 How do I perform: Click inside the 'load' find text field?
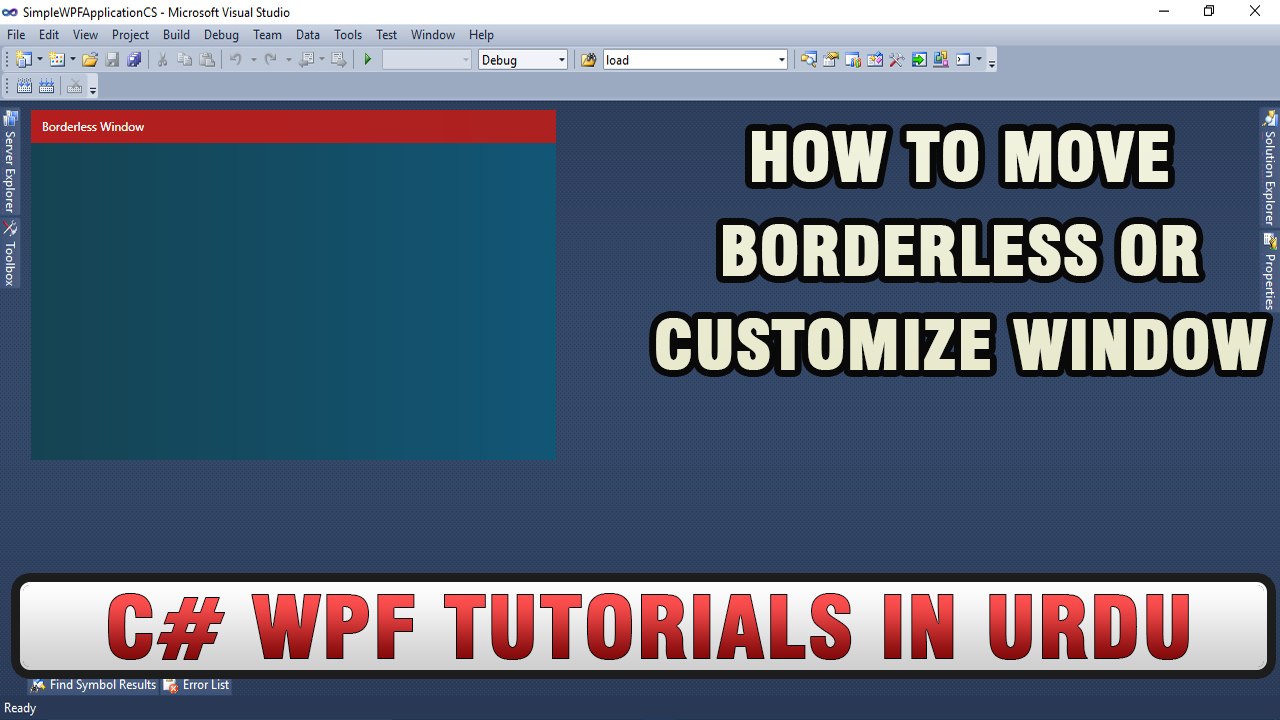(689, 60)
